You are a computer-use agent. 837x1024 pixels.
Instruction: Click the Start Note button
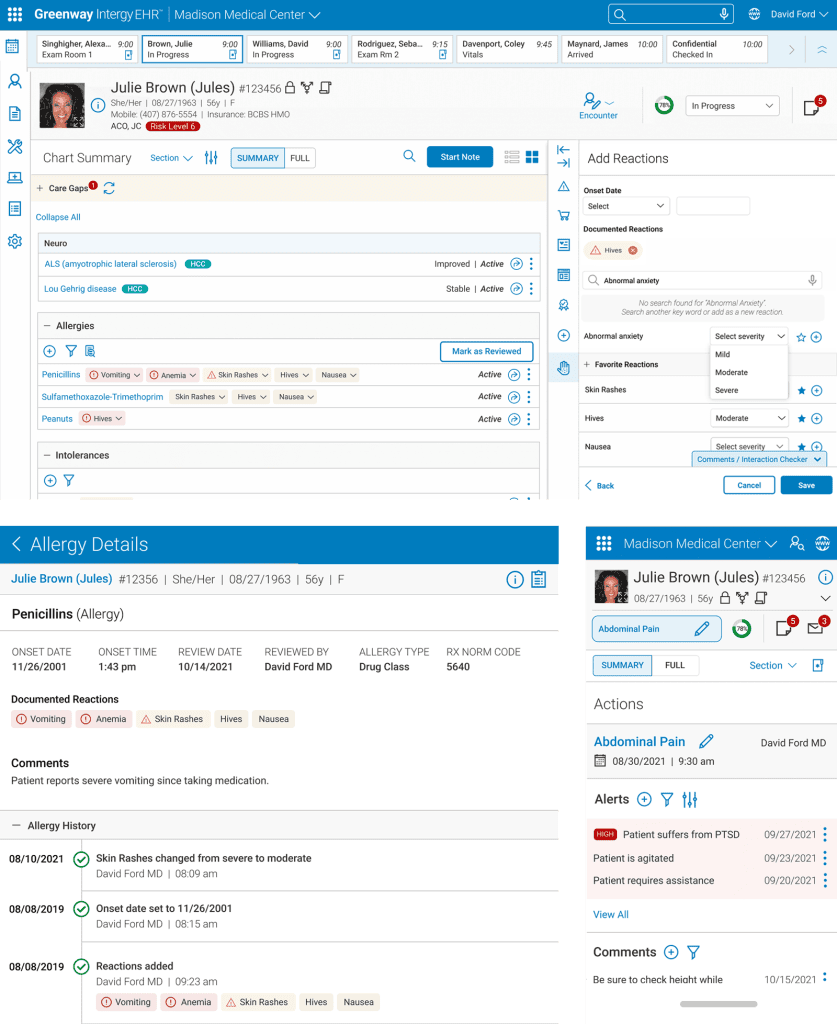[x=460, y=157]
